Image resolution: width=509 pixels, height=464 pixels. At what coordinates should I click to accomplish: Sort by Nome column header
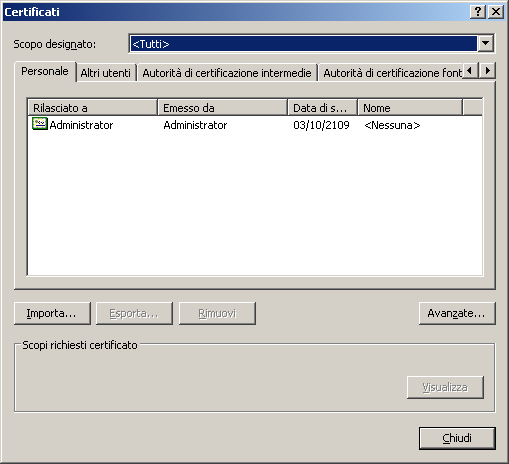pos(410,108)
